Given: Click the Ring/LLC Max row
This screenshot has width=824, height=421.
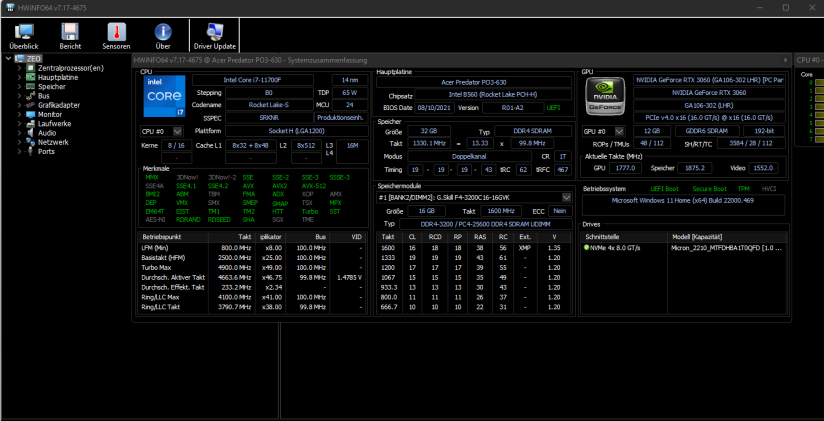Looking at the screenshot, I should pos(252,297).
